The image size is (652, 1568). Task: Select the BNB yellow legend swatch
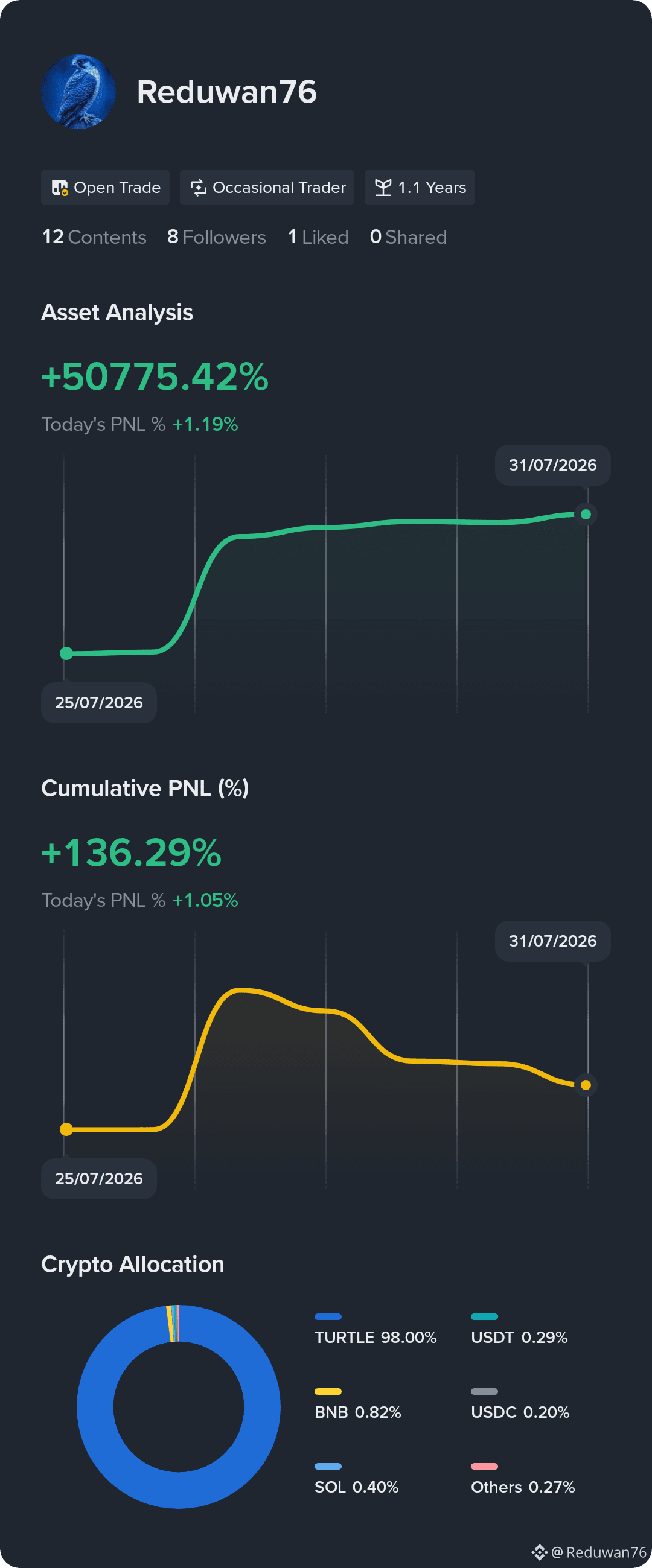[328, 1391]
